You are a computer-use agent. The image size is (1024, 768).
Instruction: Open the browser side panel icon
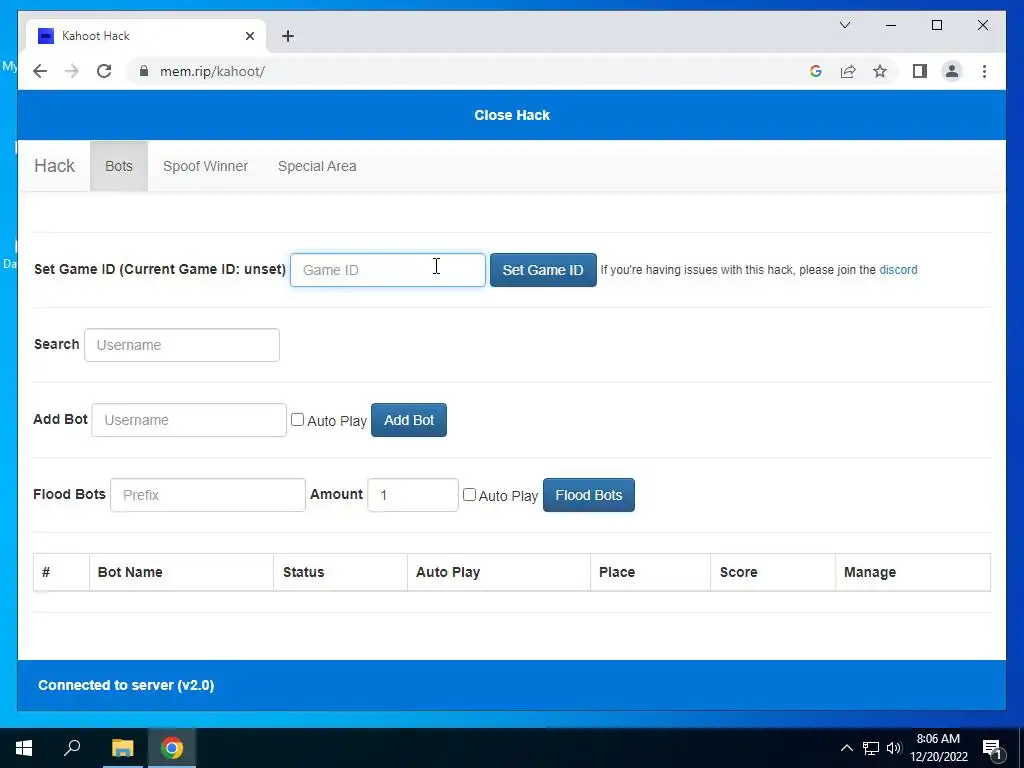[920, 71]
